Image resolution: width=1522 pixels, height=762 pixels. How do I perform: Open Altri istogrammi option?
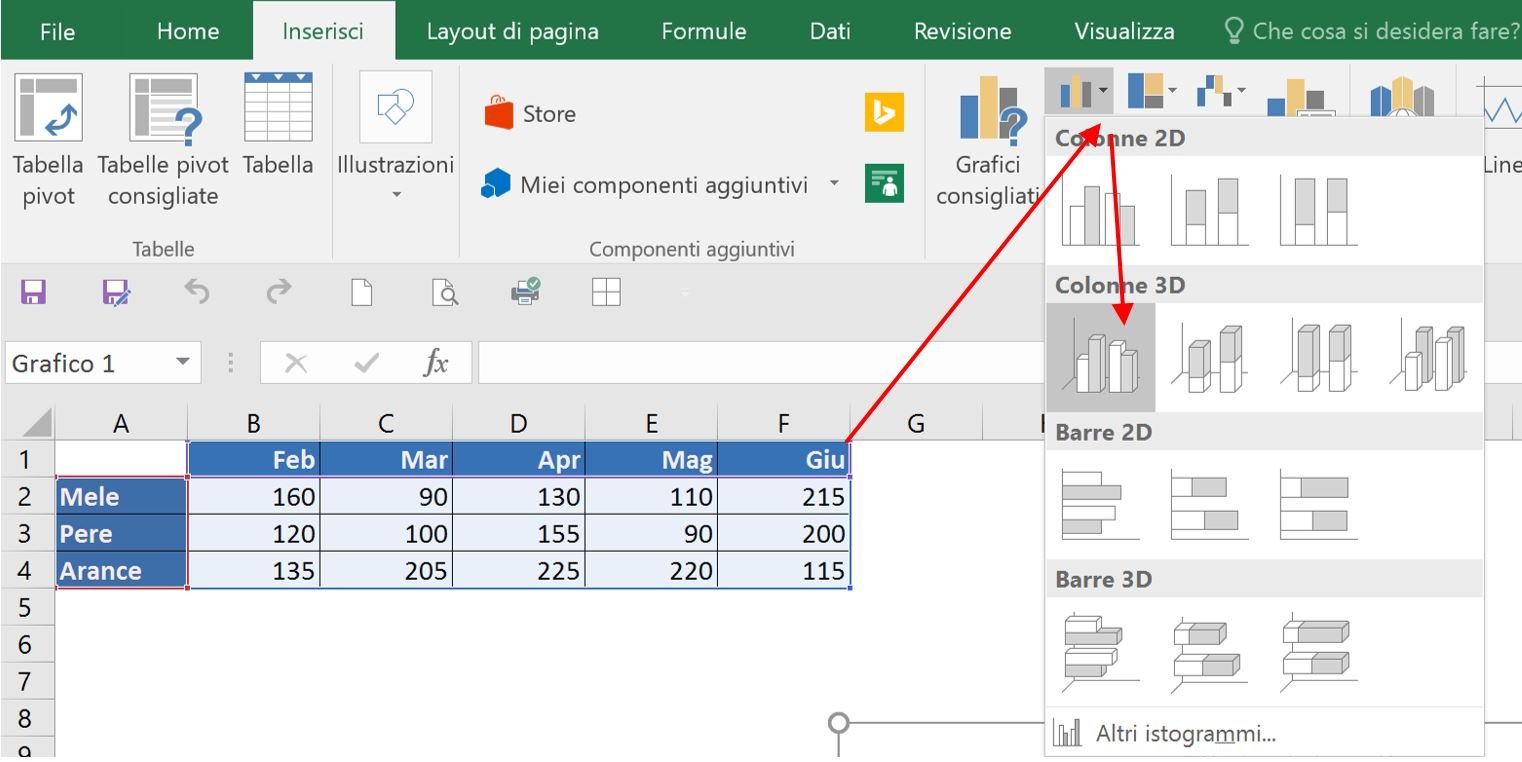(1264, 733)
